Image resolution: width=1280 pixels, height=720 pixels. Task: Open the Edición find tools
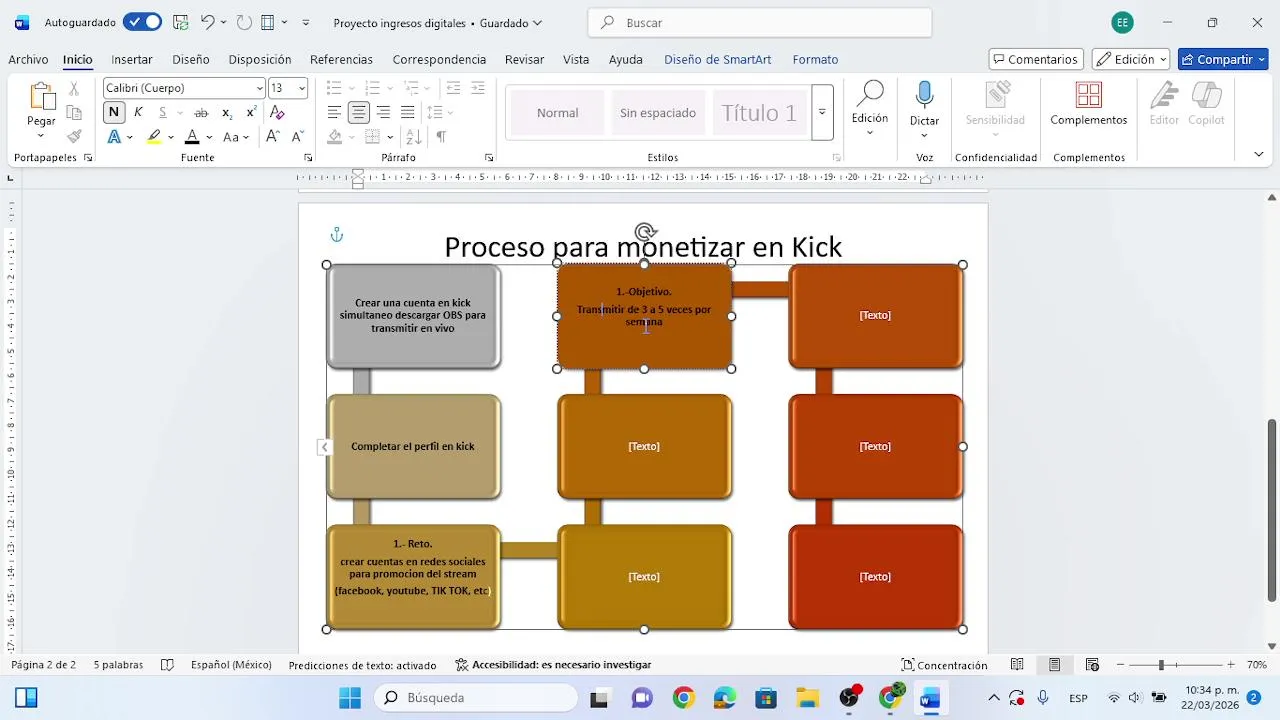click(870, 107)
